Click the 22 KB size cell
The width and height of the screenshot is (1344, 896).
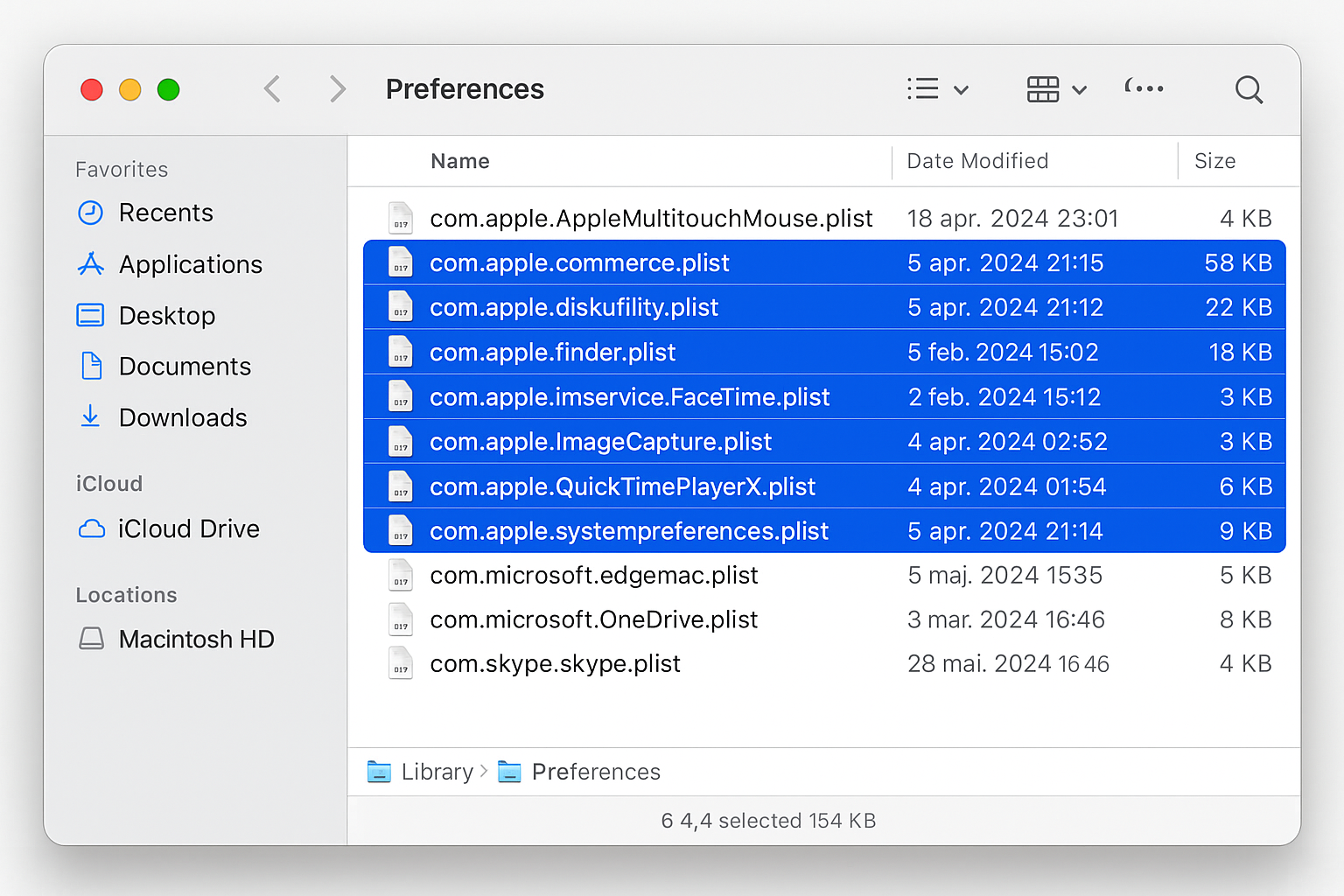(1238, 307)
